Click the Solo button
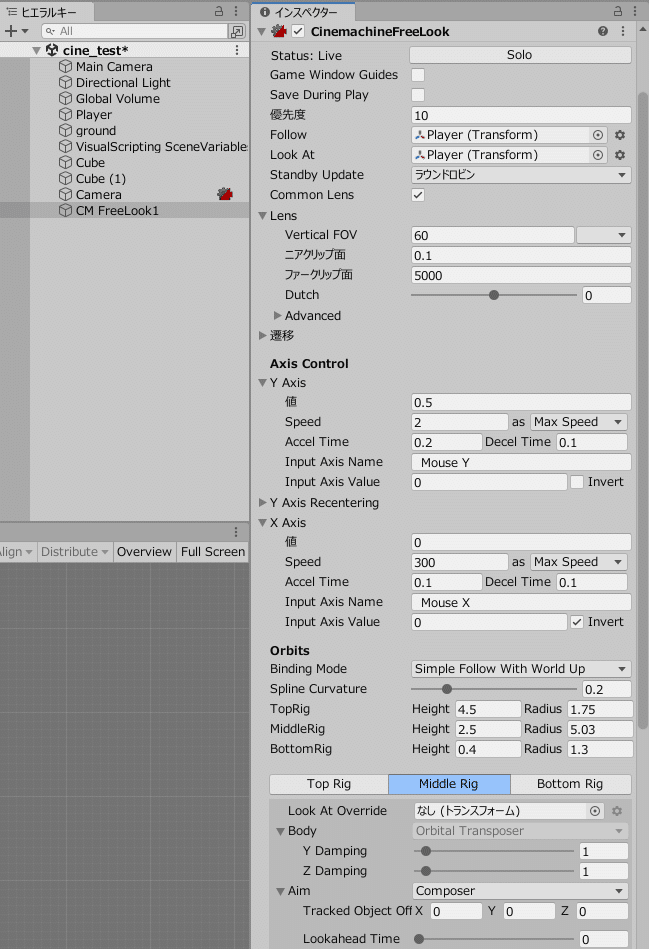 pos(520,55)
